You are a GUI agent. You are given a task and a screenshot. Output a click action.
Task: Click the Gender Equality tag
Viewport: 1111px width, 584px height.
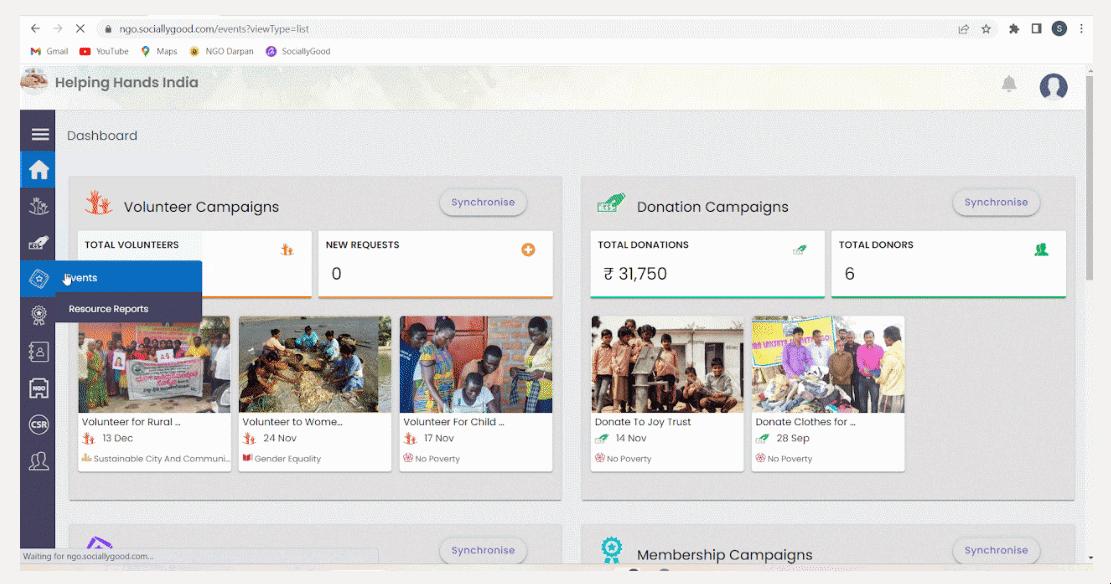(282, 459)
